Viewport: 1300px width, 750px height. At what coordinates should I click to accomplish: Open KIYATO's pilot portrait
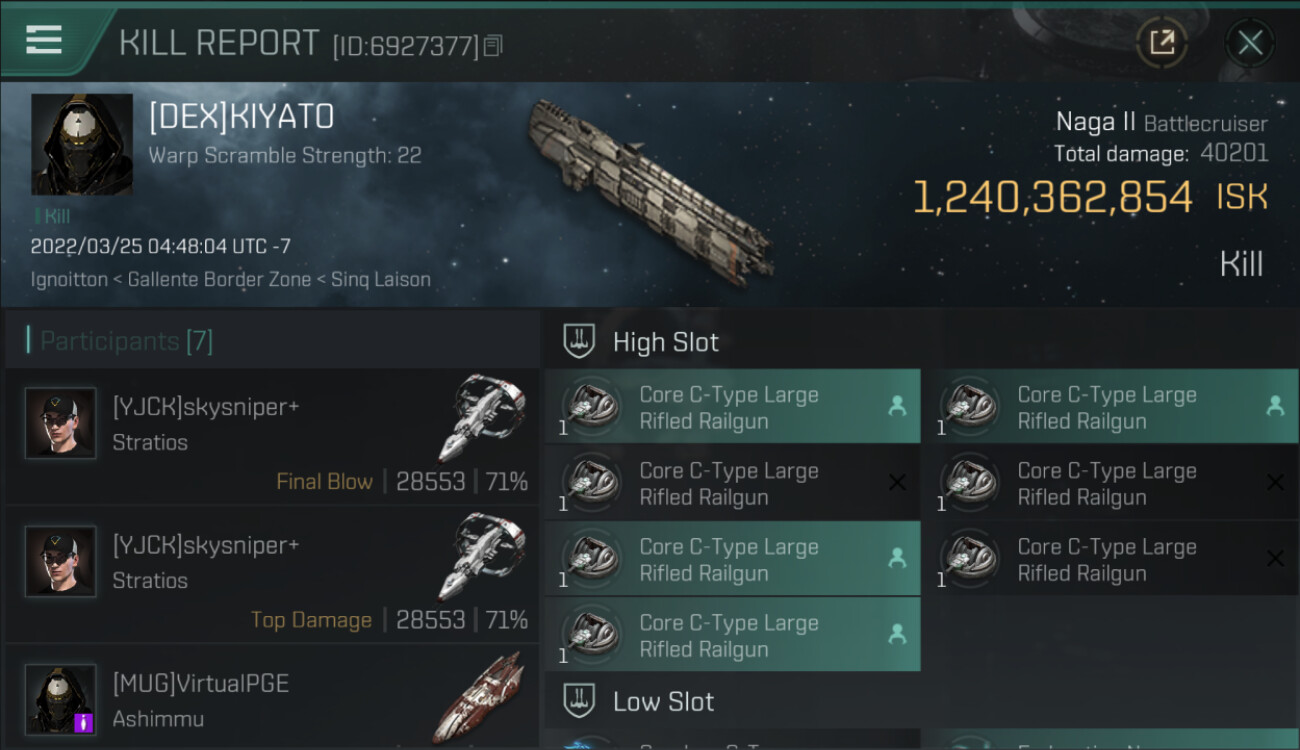tap(82, 144)
